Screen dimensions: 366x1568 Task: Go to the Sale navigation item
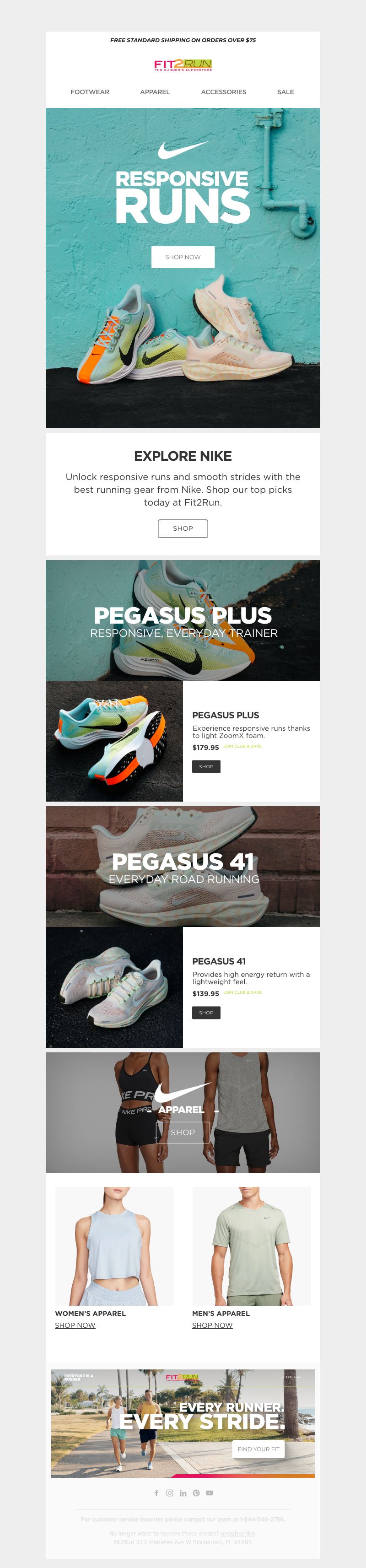[285, 92]
